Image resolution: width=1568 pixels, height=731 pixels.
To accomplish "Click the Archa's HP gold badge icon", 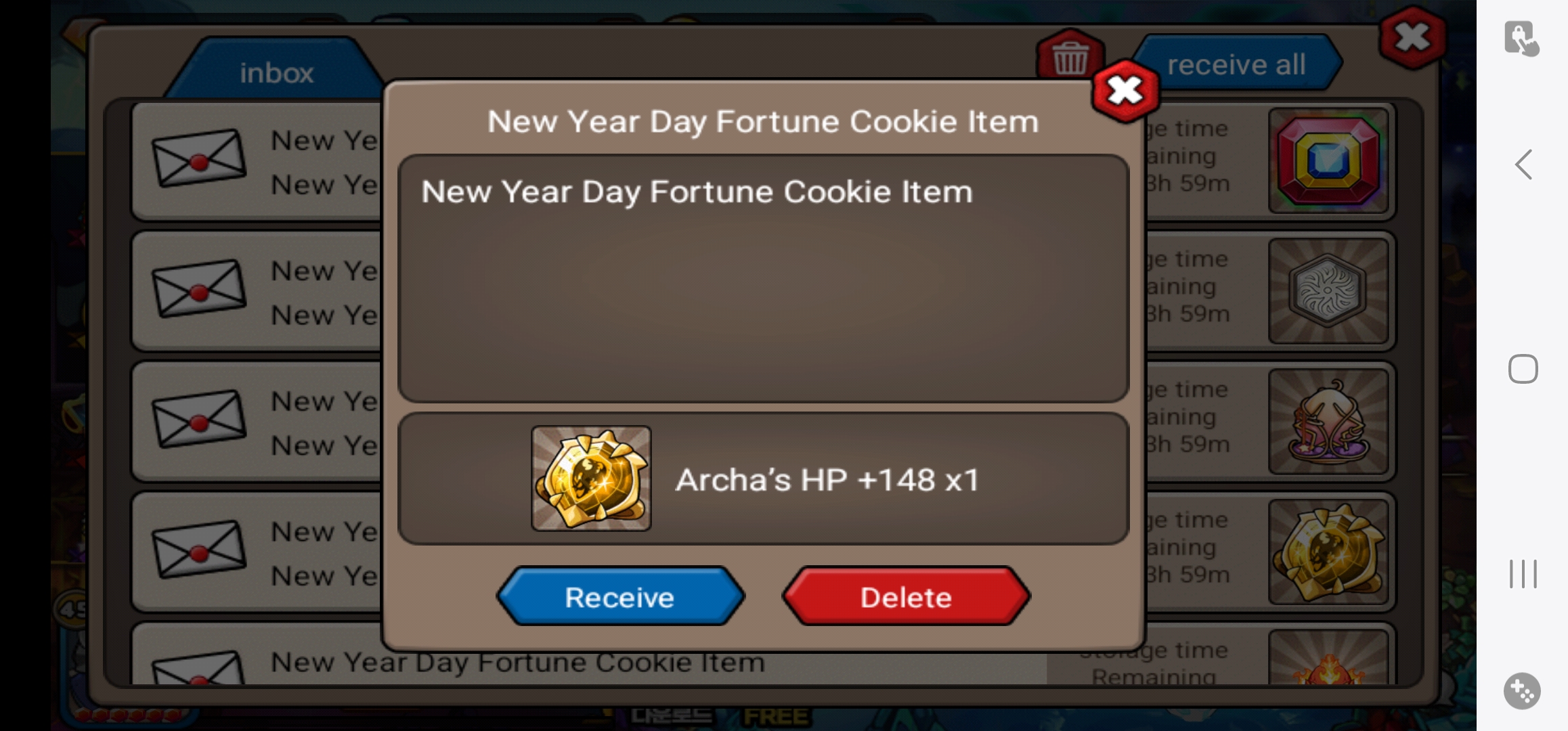I will click(591, 479).
